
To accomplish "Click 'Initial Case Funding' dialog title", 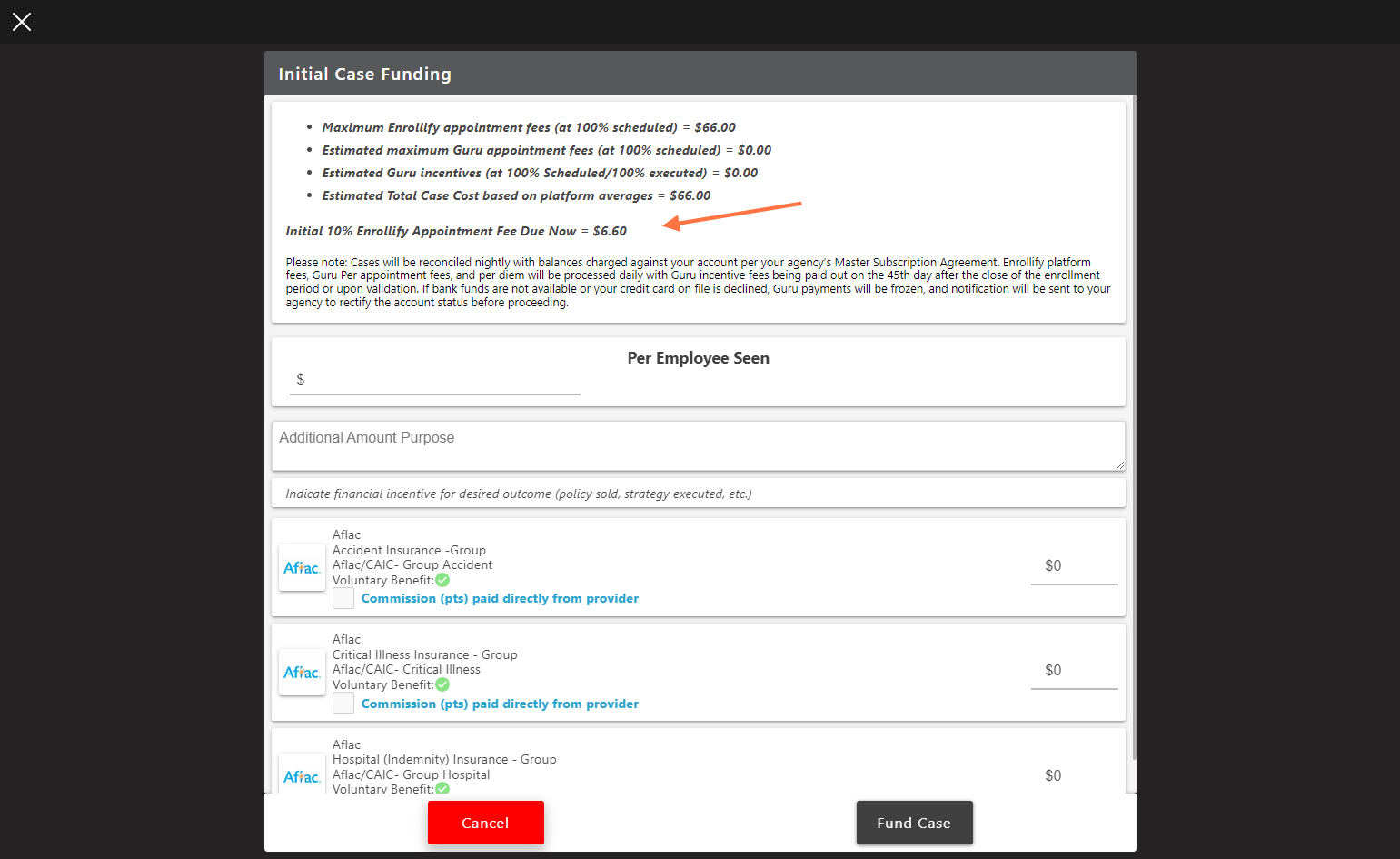I will 364,74.
